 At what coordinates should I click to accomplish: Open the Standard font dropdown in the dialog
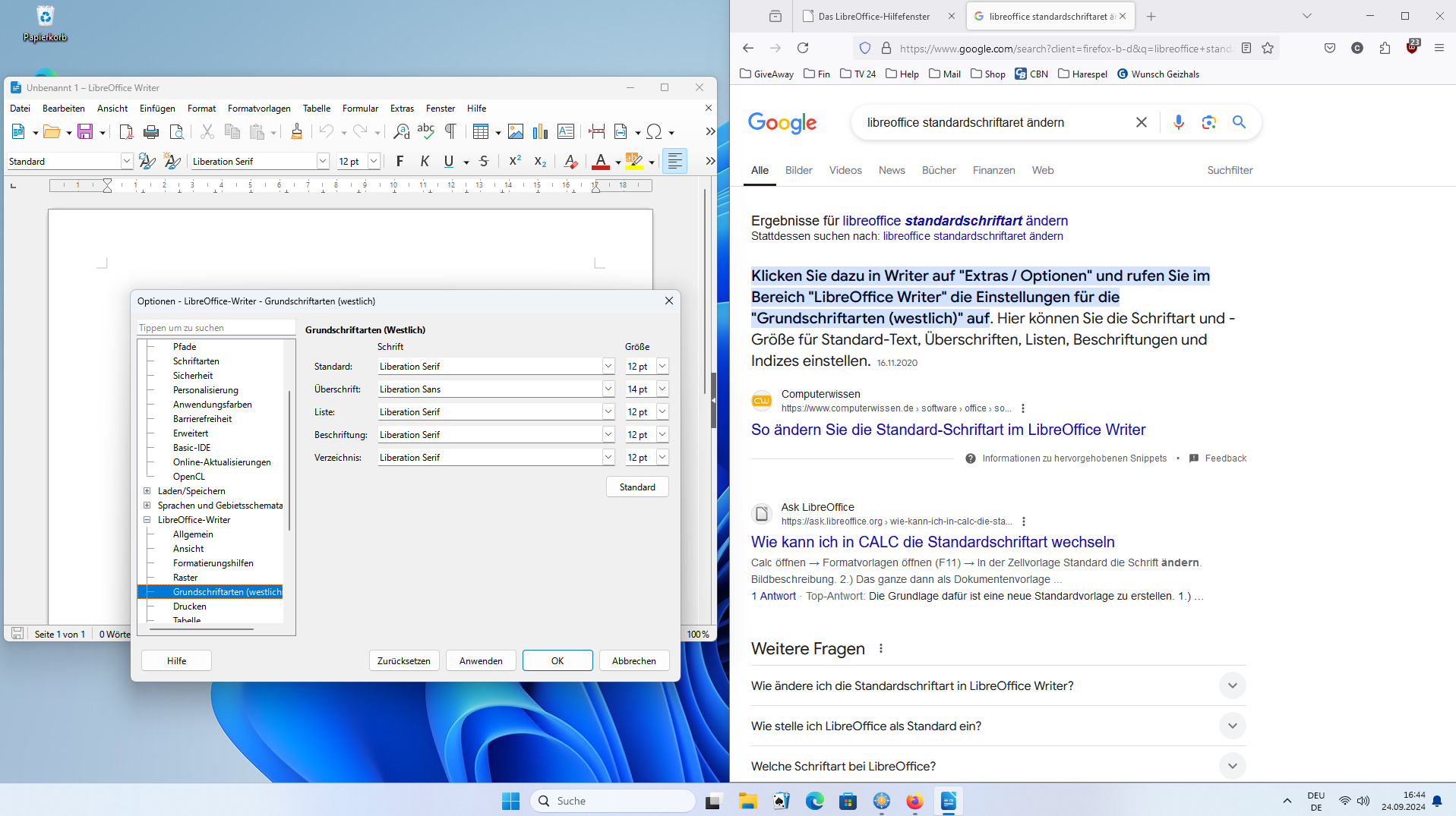tap(608, 367)
